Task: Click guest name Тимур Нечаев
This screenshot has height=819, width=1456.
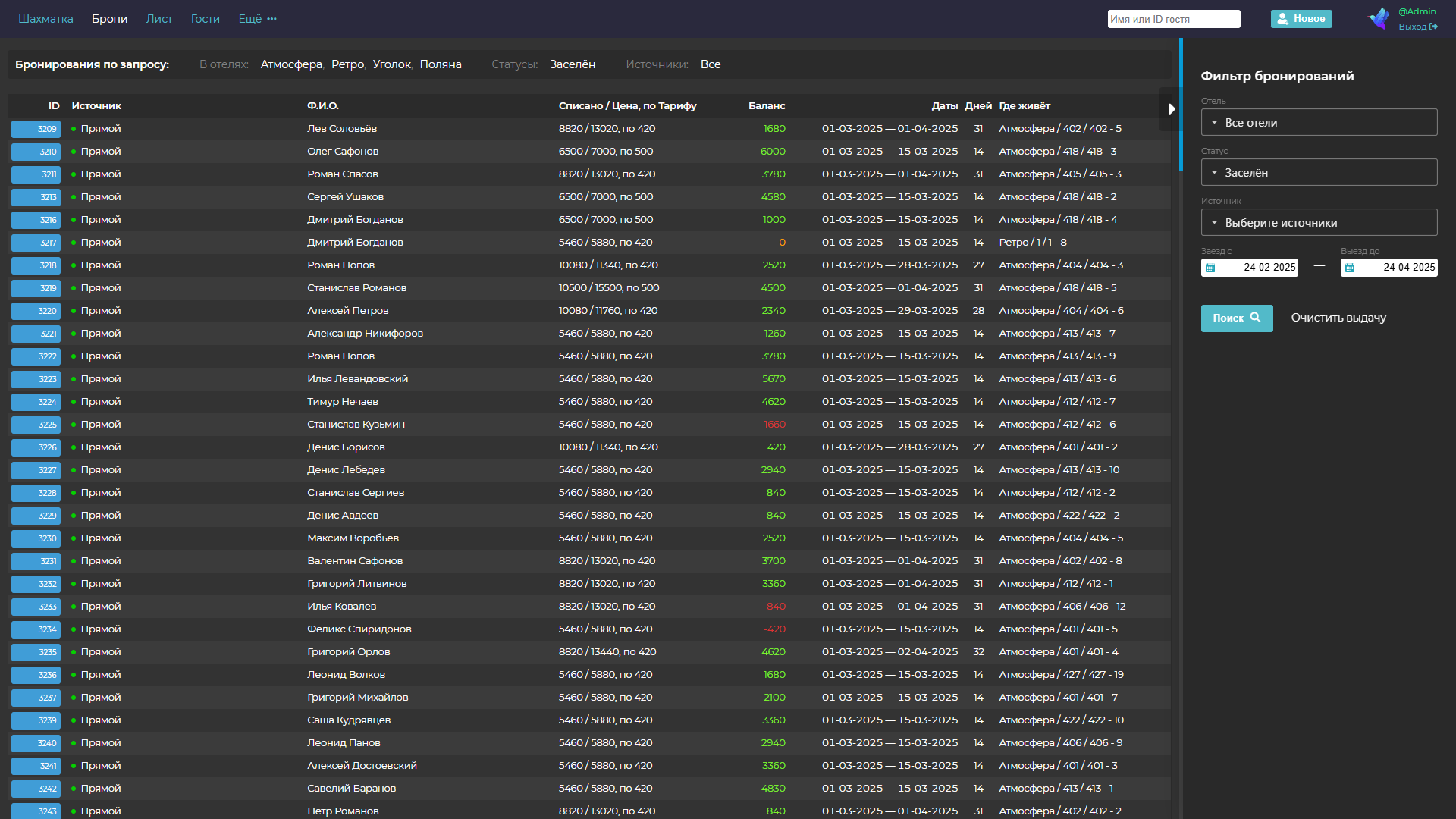Action: tap(343, 402)
